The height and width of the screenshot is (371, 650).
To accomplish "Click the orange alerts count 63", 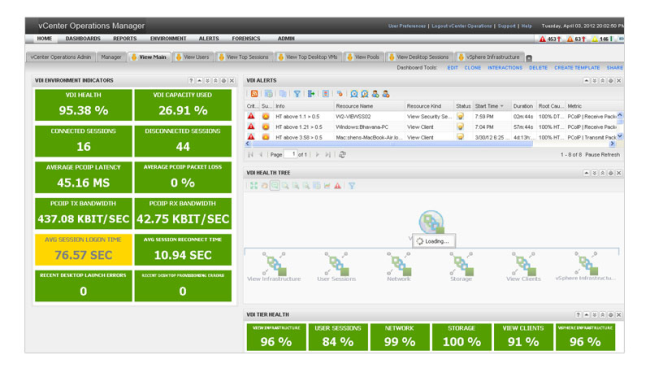I will click(x=576, y=39).
